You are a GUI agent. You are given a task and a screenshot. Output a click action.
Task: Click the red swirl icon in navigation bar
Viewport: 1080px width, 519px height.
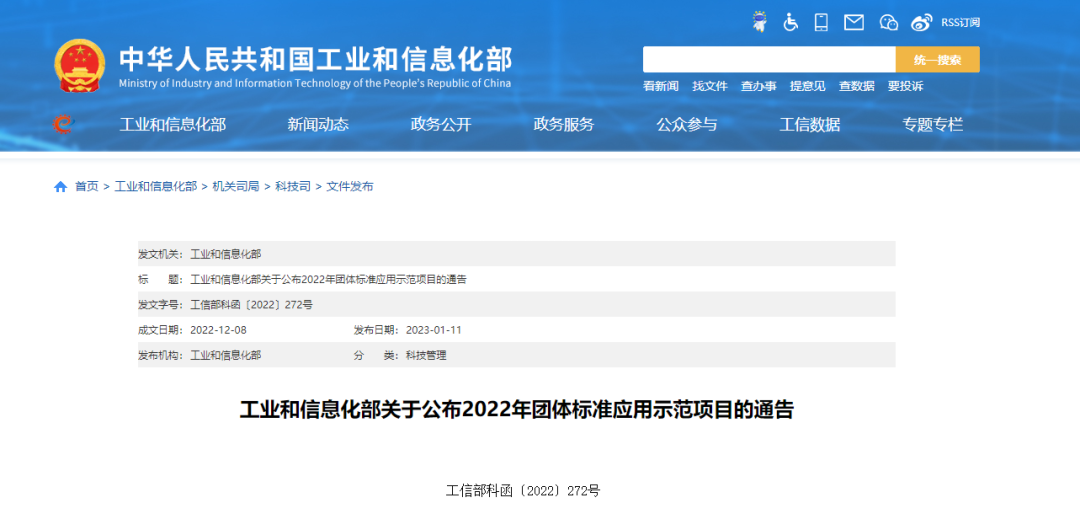pyautogui.click(x=63, y=124)
